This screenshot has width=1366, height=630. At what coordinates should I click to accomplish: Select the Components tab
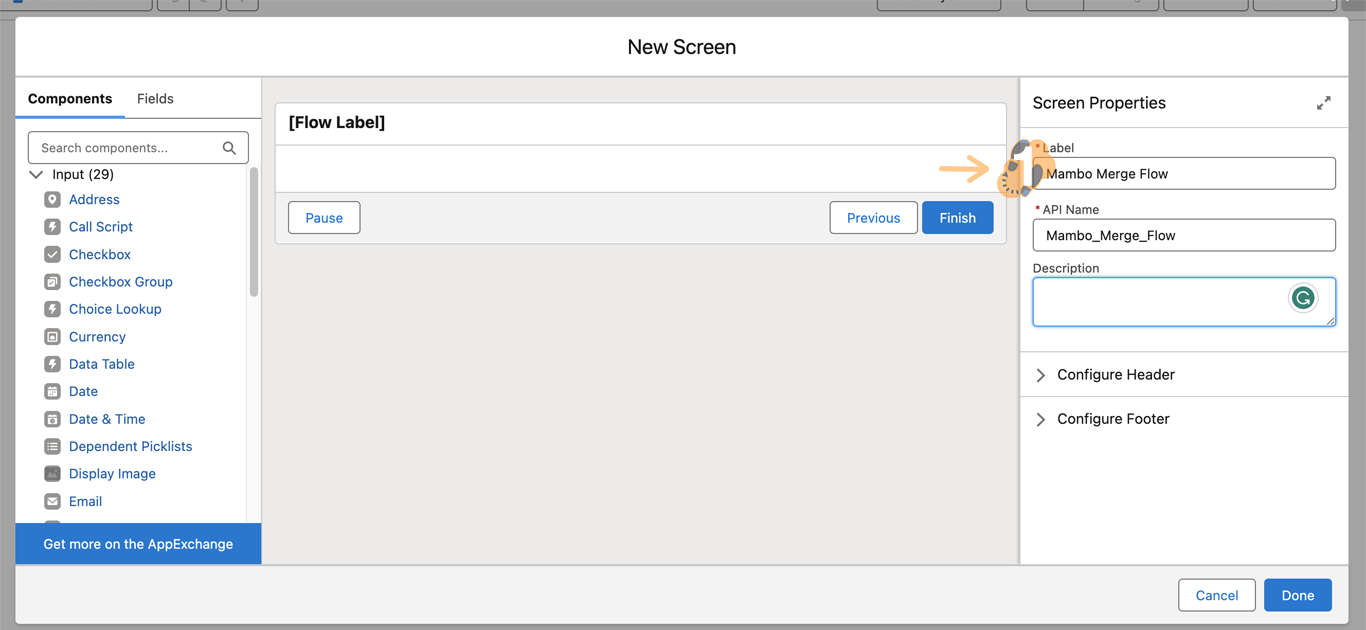pos(70,99)
